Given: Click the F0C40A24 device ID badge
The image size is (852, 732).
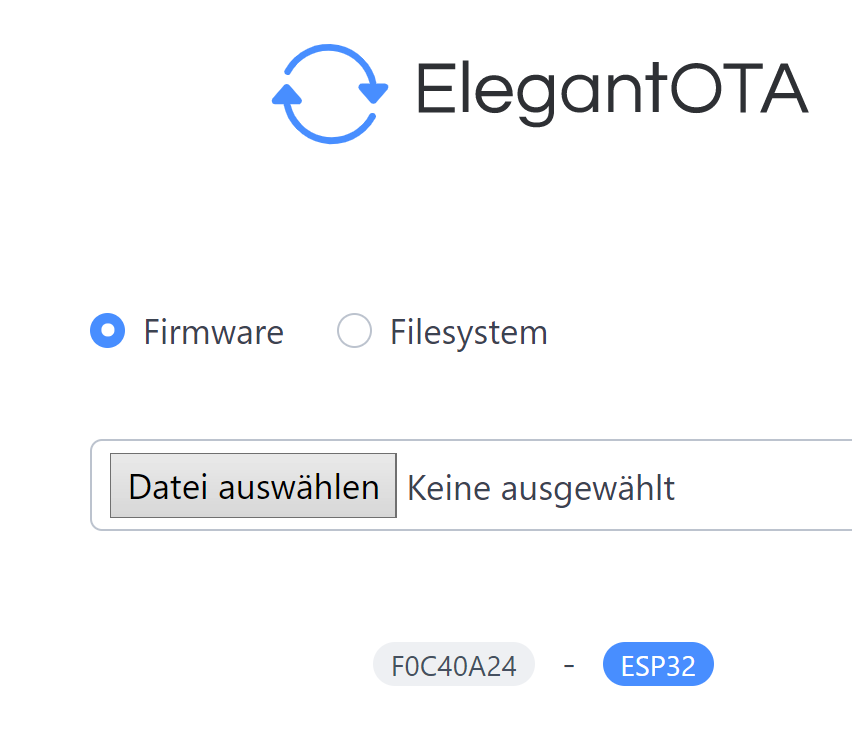Looking at the screenshot, I should coord(454,665).
